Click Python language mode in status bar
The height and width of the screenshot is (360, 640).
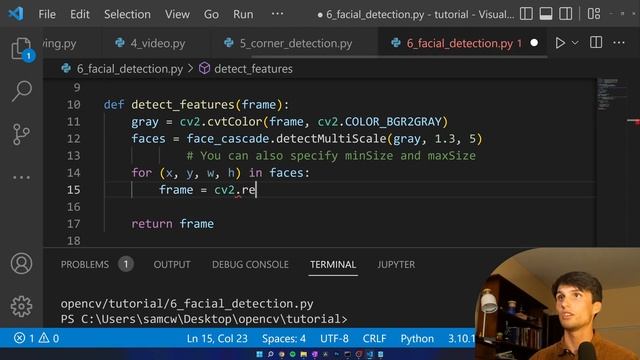point(417,338)
